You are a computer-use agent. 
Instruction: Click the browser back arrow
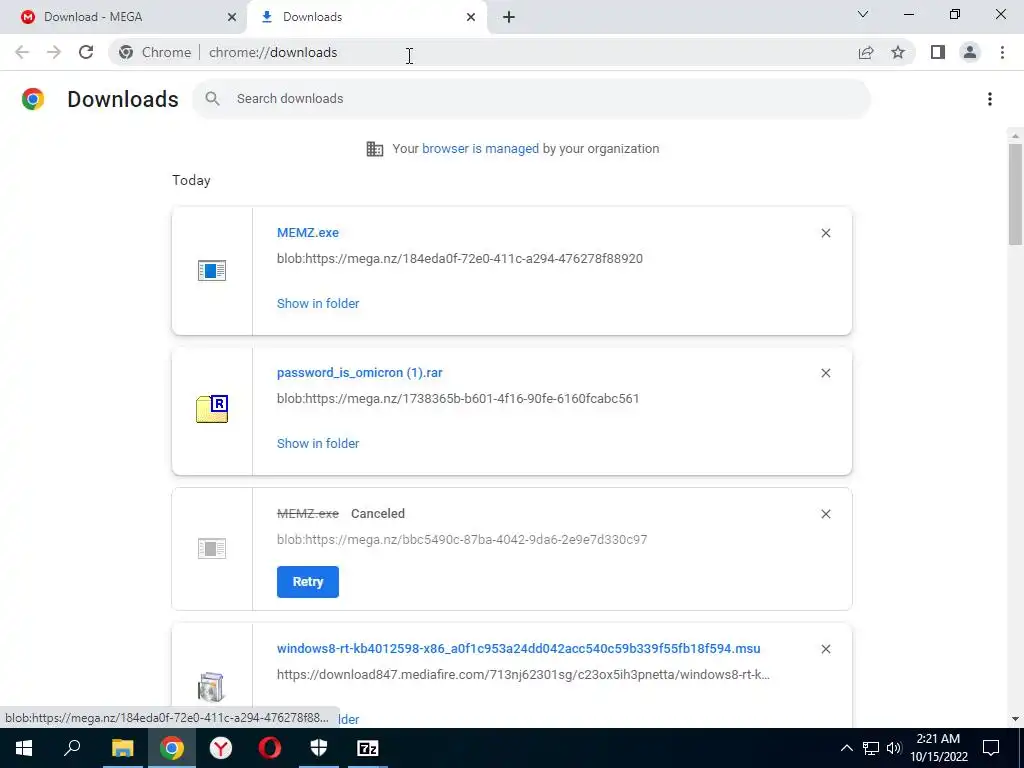click(22, 52)
